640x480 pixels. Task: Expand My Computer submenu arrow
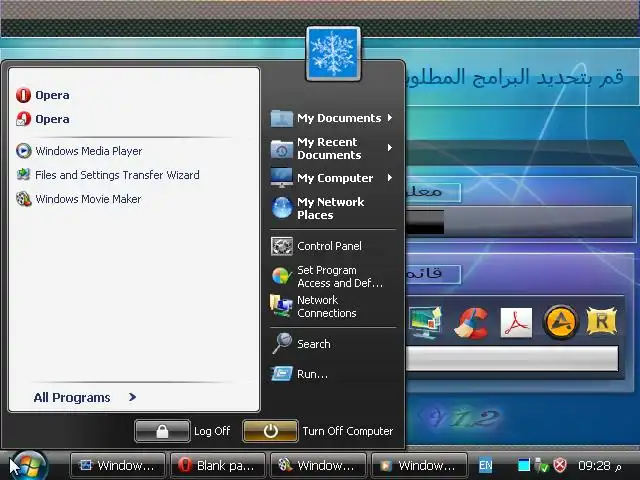click(x=390, y=178)
